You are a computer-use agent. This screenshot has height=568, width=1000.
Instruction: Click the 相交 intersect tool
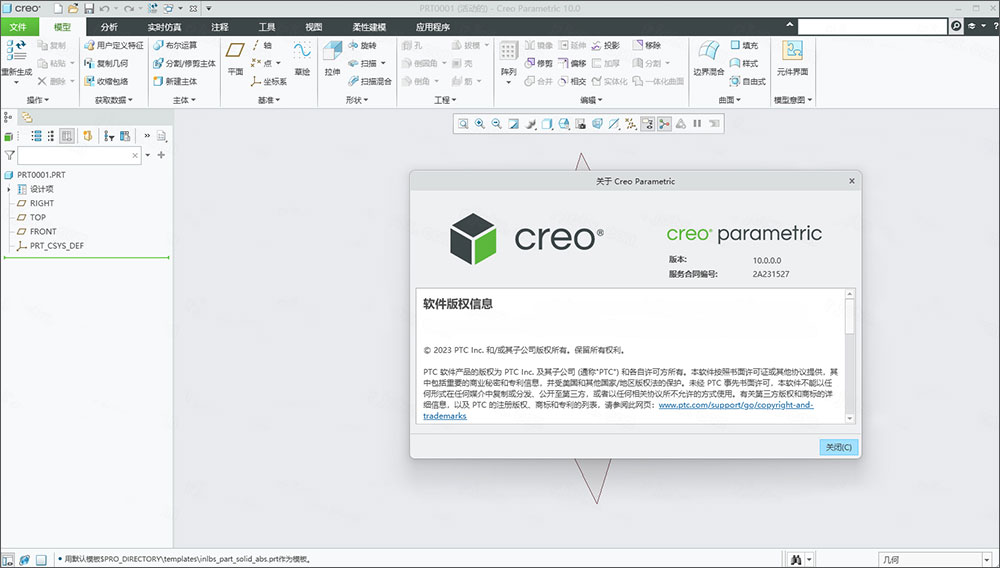(x=572, y=81)
